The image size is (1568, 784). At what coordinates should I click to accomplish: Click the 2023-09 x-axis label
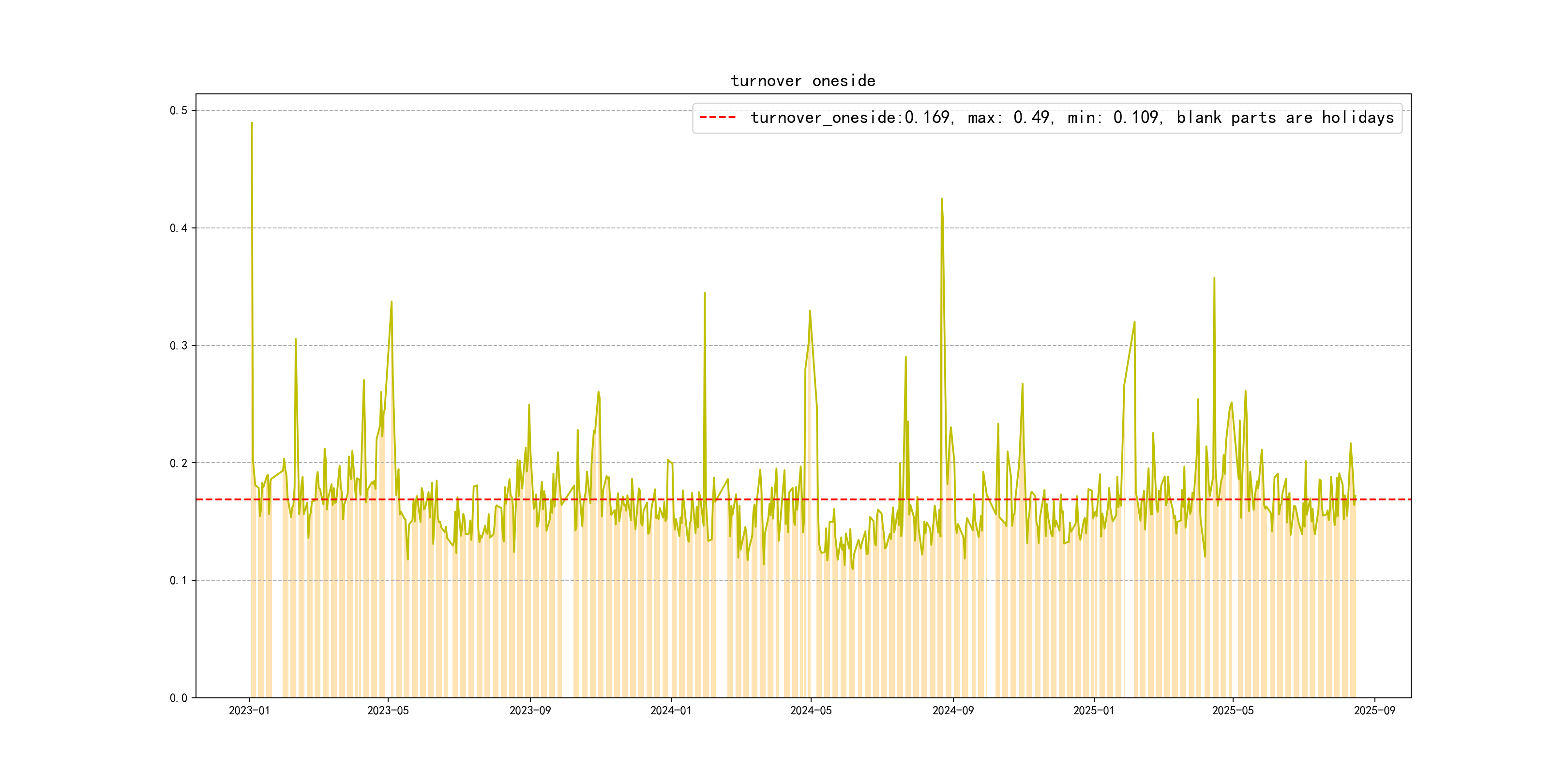click(529, 710)
